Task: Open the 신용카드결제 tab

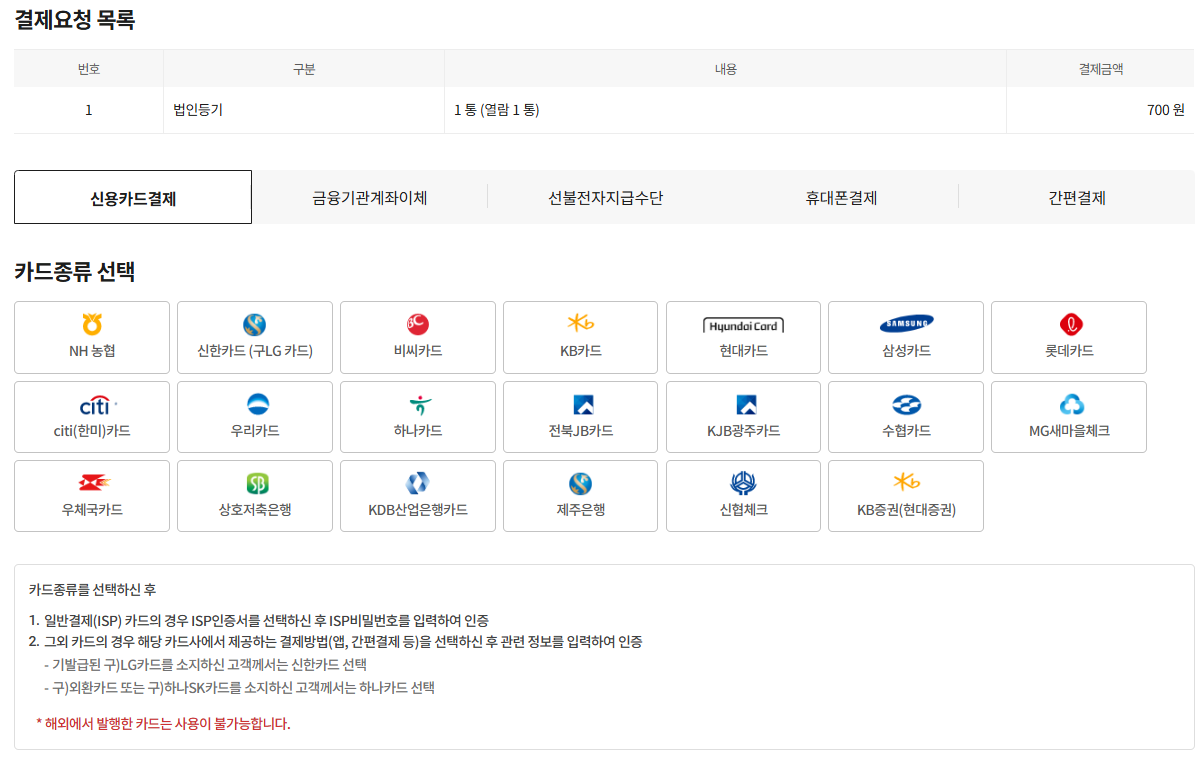Action: point(133,197)
